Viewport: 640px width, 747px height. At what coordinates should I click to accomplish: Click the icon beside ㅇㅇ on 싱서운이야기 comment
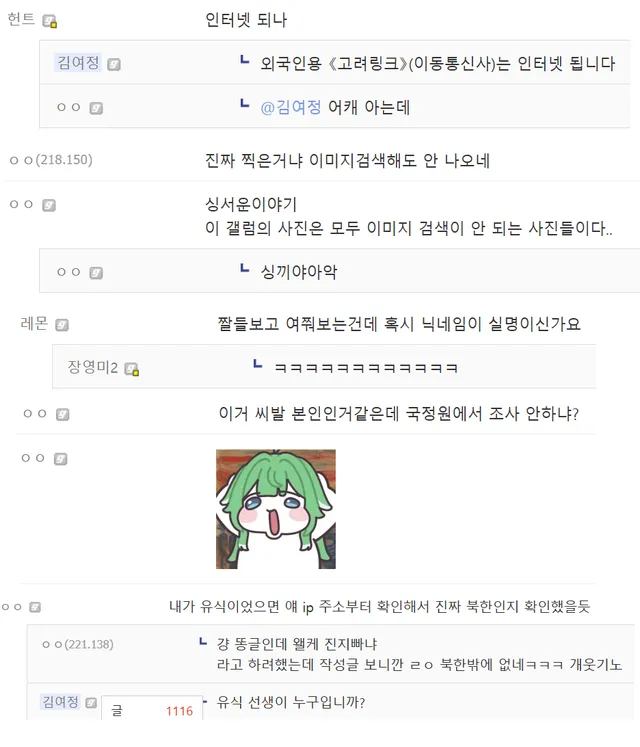[49, 205]
